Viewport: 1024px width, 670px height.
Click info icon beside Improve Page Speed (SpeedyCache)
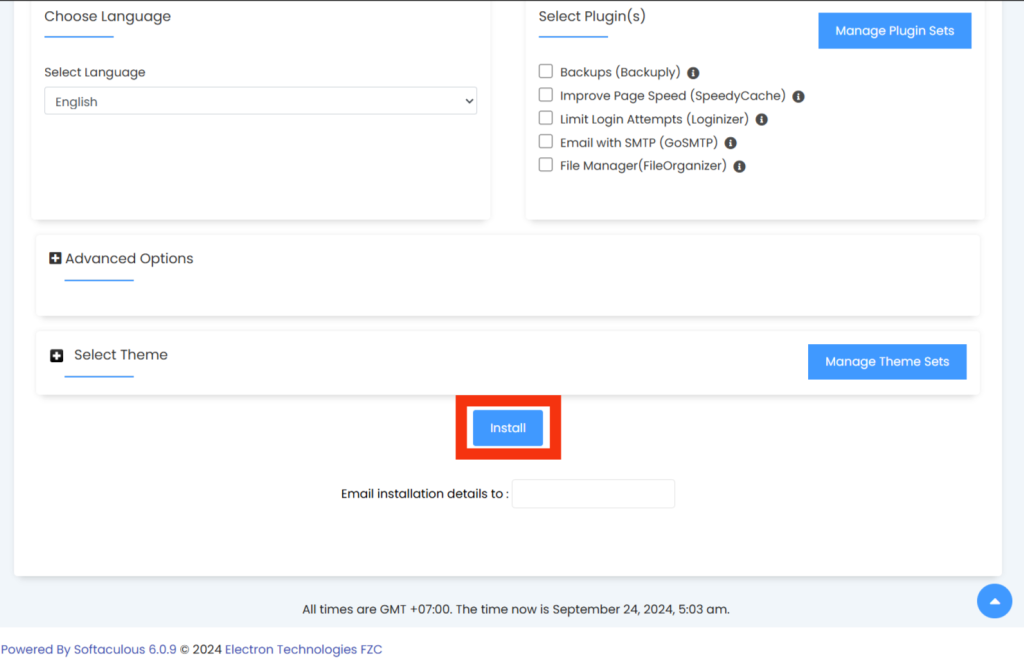(x=798, y=97)
